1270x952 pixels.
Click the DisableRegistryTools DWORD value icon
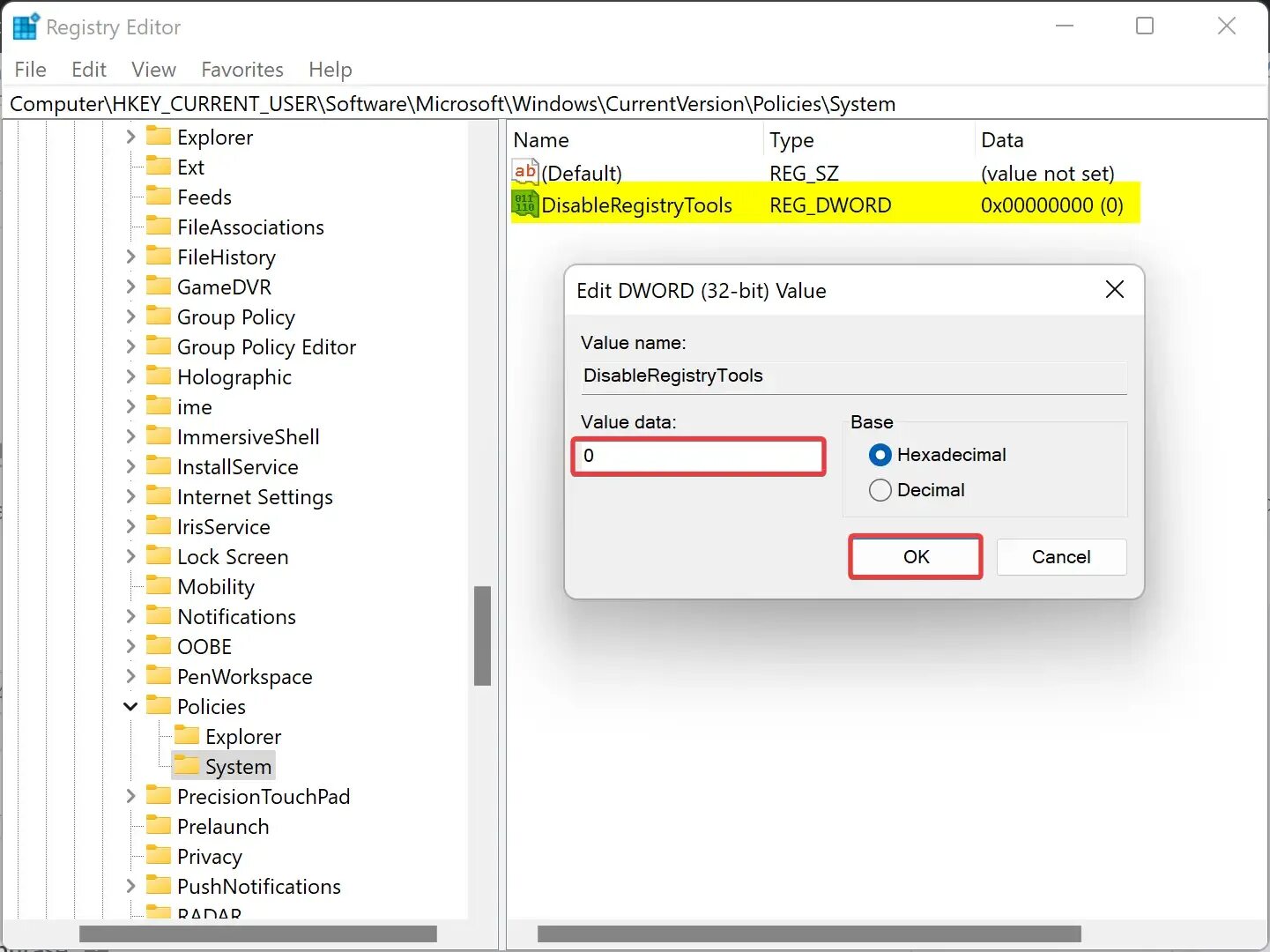coord(525,205)
